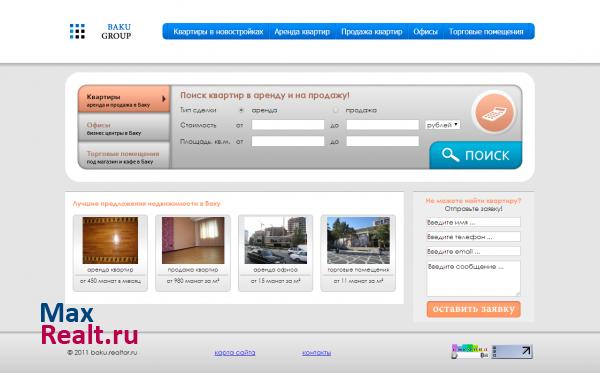Screen dimensions: 600x373
Task: Click 'от 450 манат в месяц' text
Action: click(110, 281)
